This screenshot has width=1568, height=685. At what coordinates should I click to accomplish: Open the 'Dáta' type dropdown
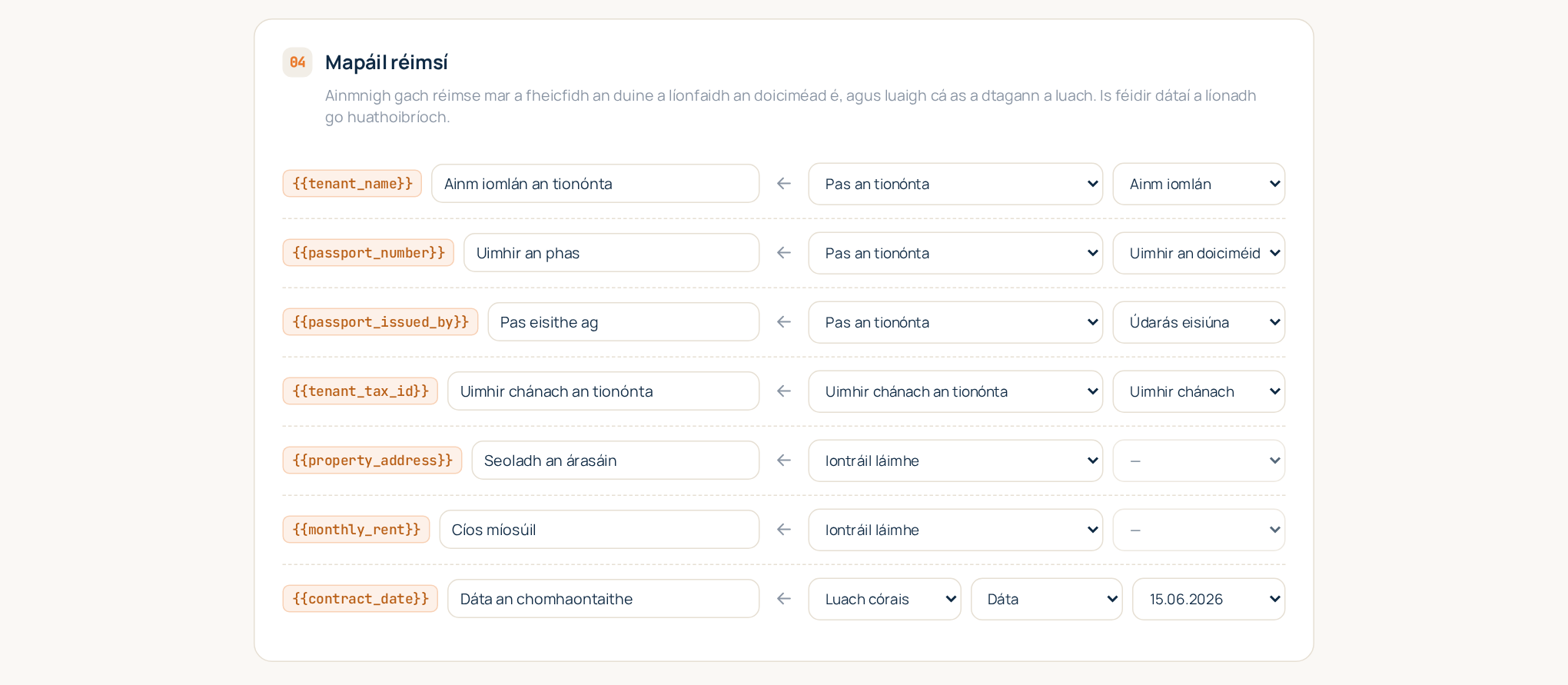pos(1047,599)
